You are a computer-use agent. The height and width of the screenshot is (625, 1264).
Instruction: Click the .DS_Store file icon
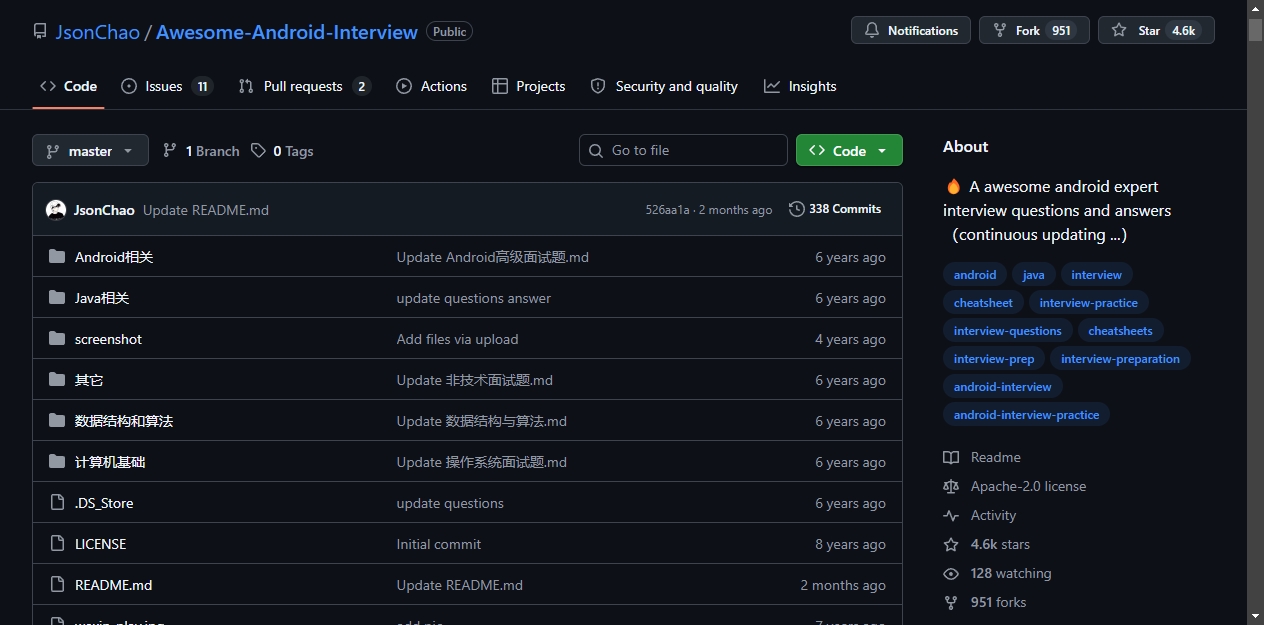57,503
